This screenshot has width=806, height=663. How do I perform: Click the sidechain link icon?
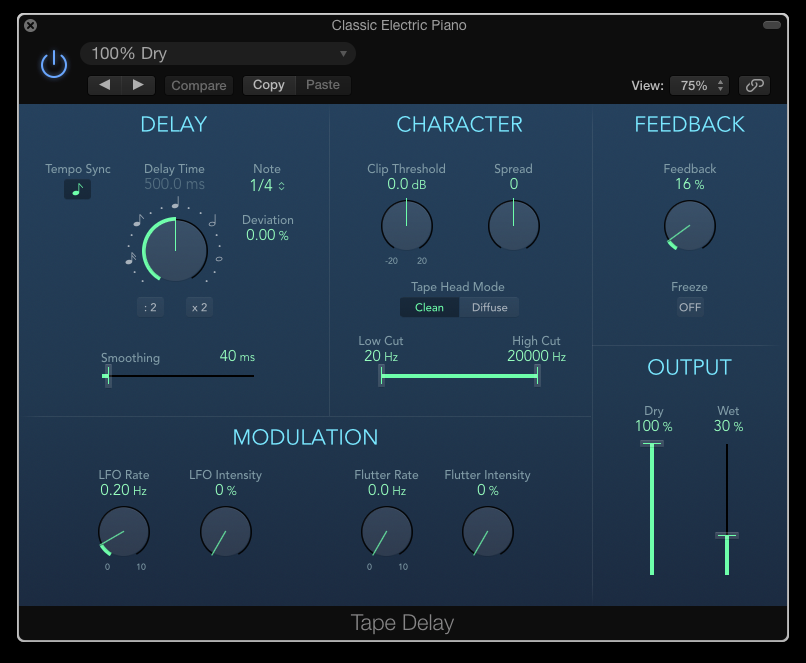tap(754, 85)
